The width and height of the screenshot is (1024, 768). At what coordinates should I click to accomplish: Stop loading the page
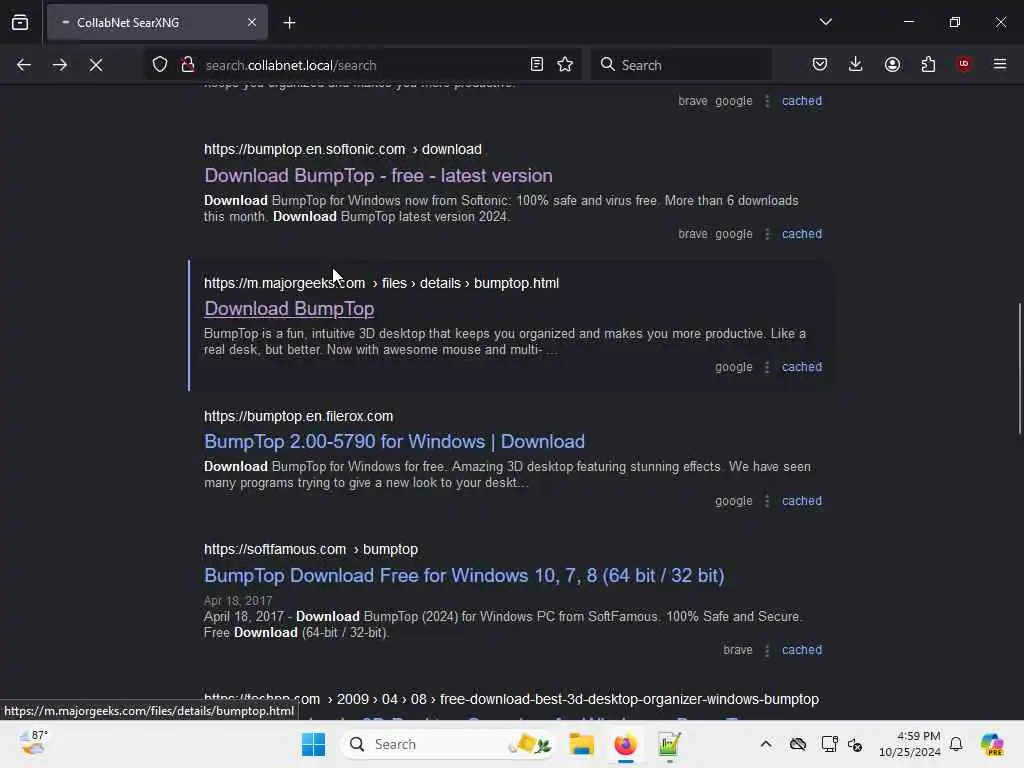pos(96,65)
